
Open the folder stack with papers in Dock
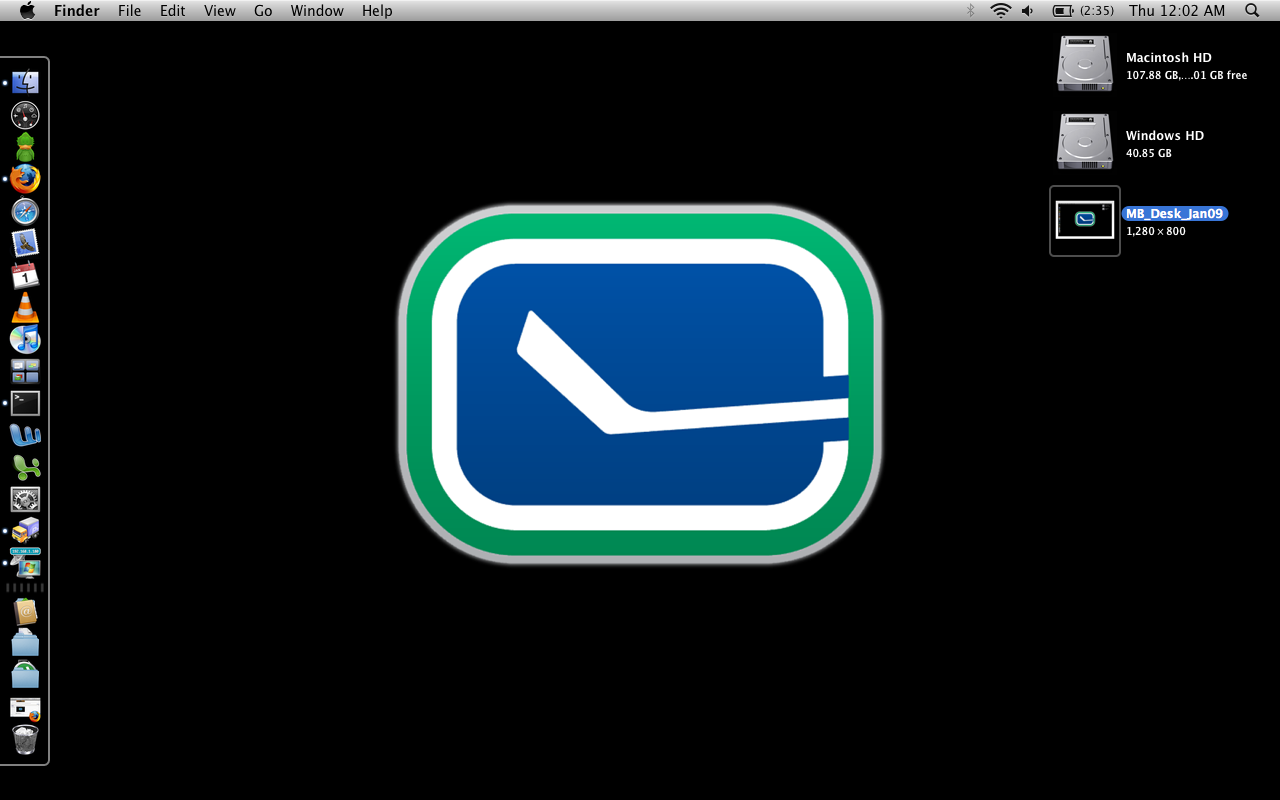point(25,643)
